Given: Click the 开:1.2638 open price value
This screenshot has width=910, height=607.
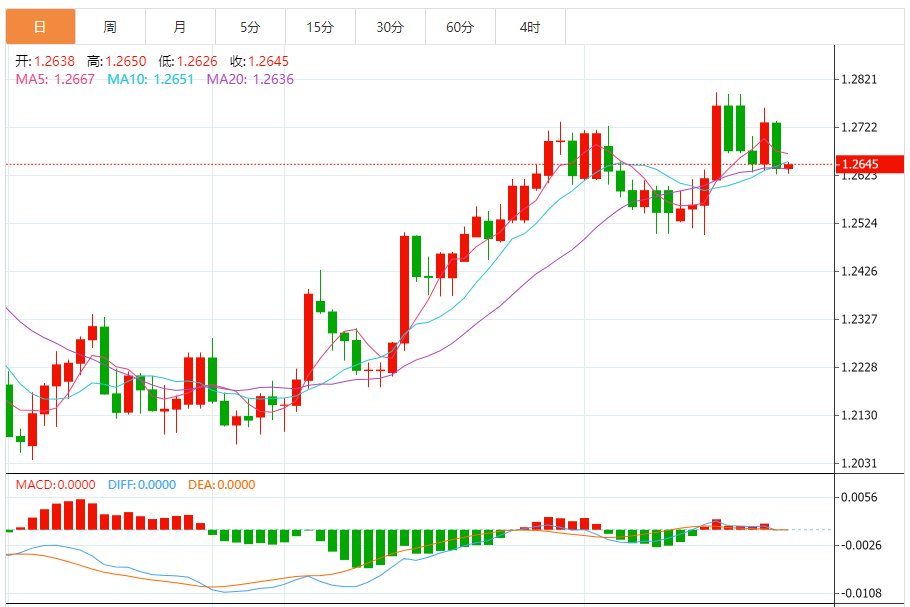Looking at the screenshot, I should 45,61.
